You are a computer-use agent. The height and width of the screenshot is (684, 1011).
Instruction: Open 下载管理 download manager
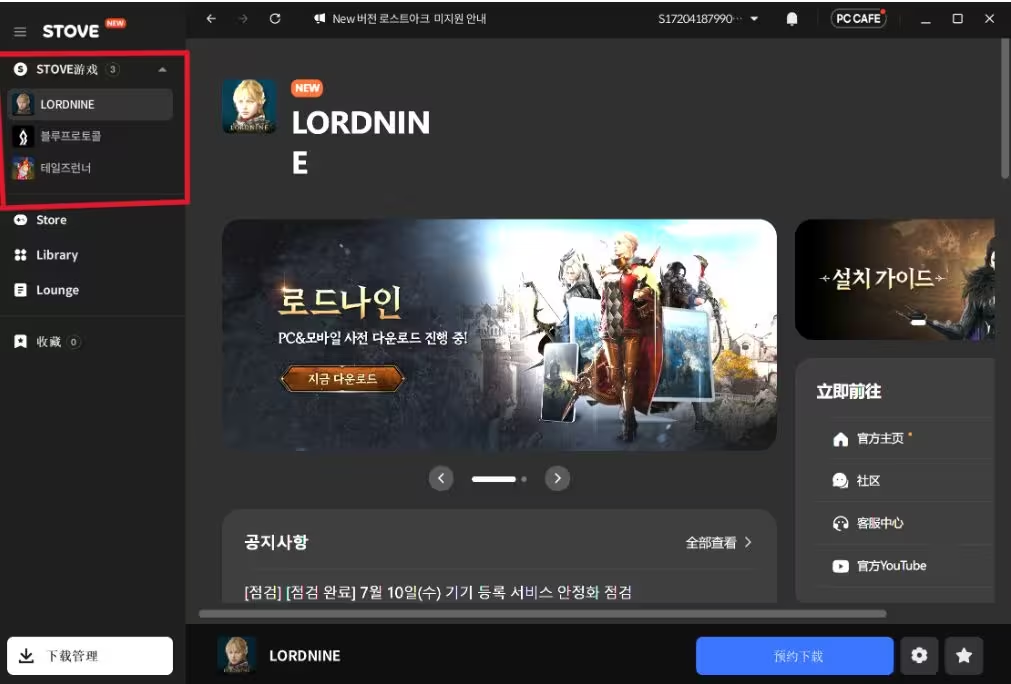pyautogui.click(x=90, y=656)
